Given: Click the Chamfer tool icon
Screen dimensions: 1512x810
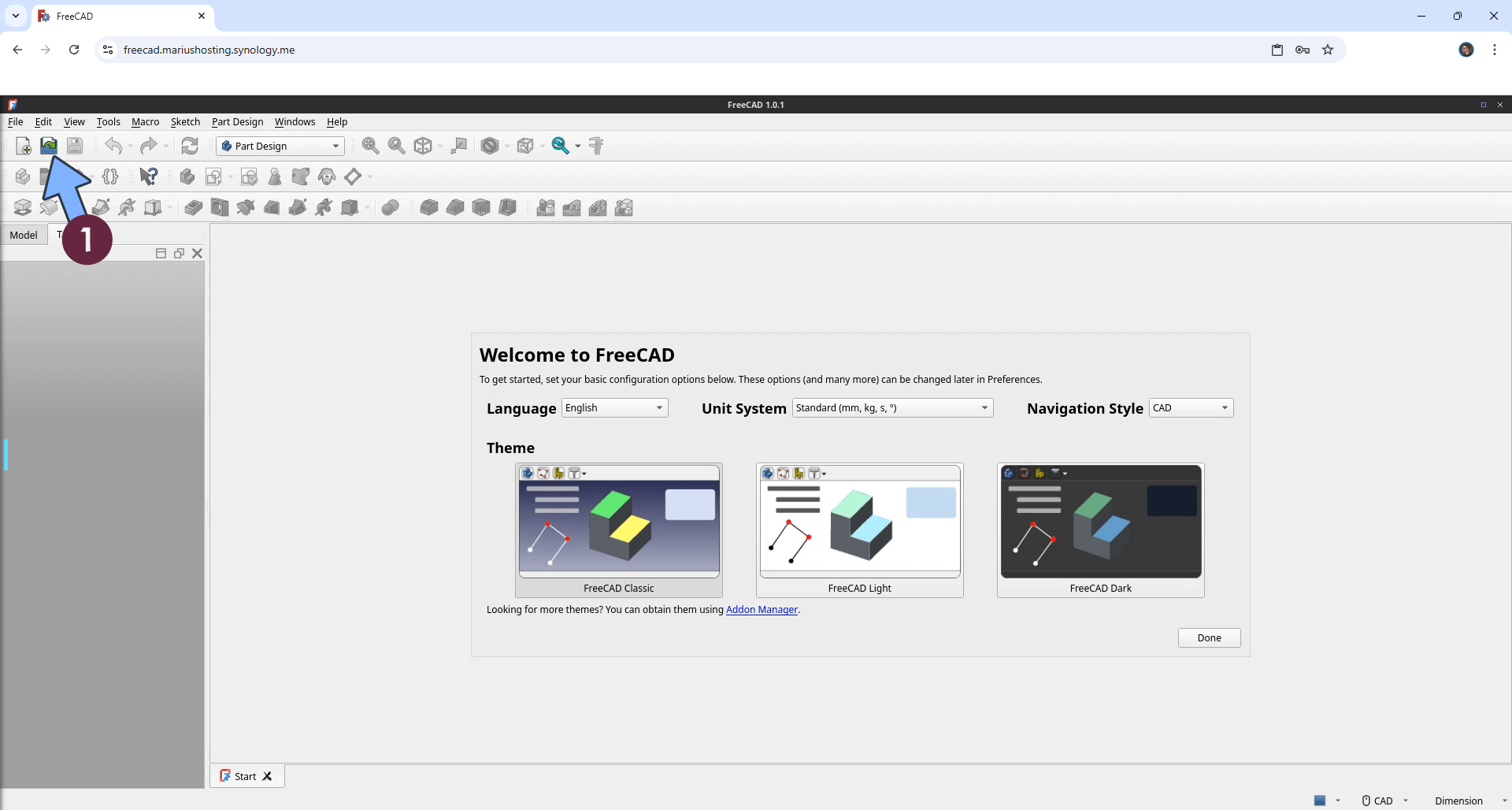Looking at the screenshot, I should click(455, 207).
